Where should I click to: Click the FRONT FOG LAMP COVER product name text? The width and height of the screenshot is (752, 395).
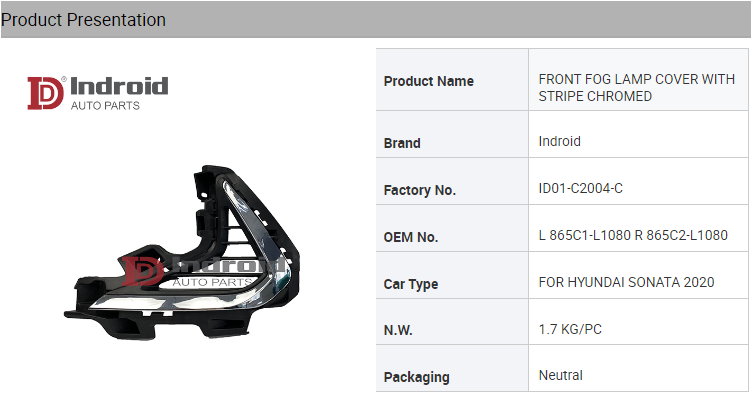(636, 87)
